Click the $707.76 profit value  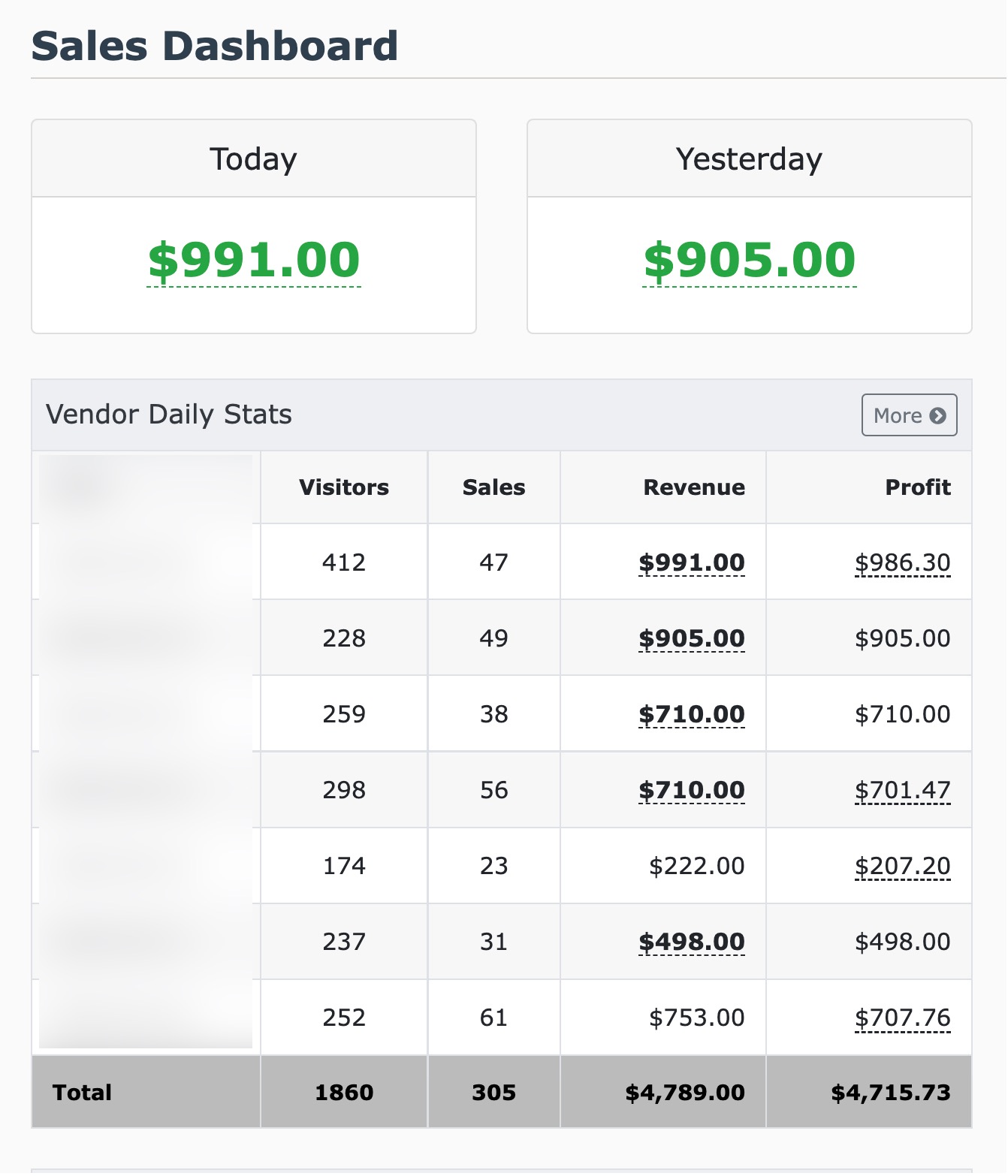pos(902,1018)
